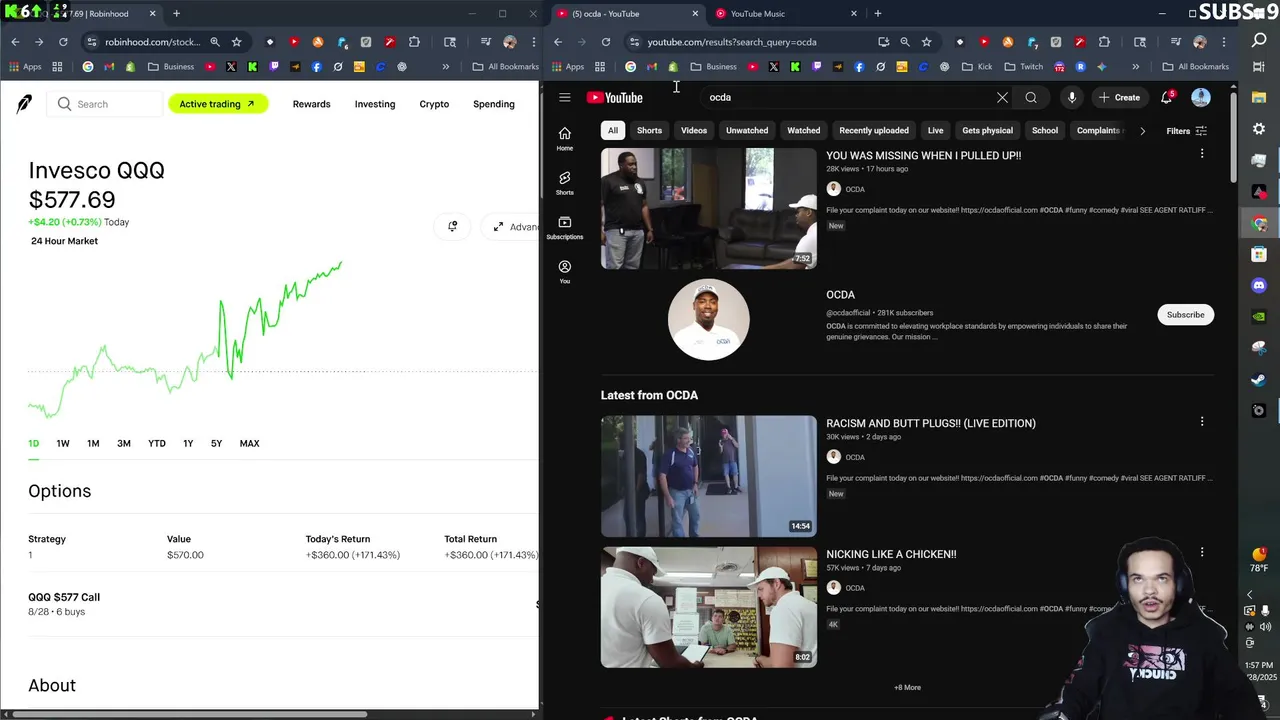
Task: Open Twitch bookmarks folder
Action: (x=1023, y=67)
